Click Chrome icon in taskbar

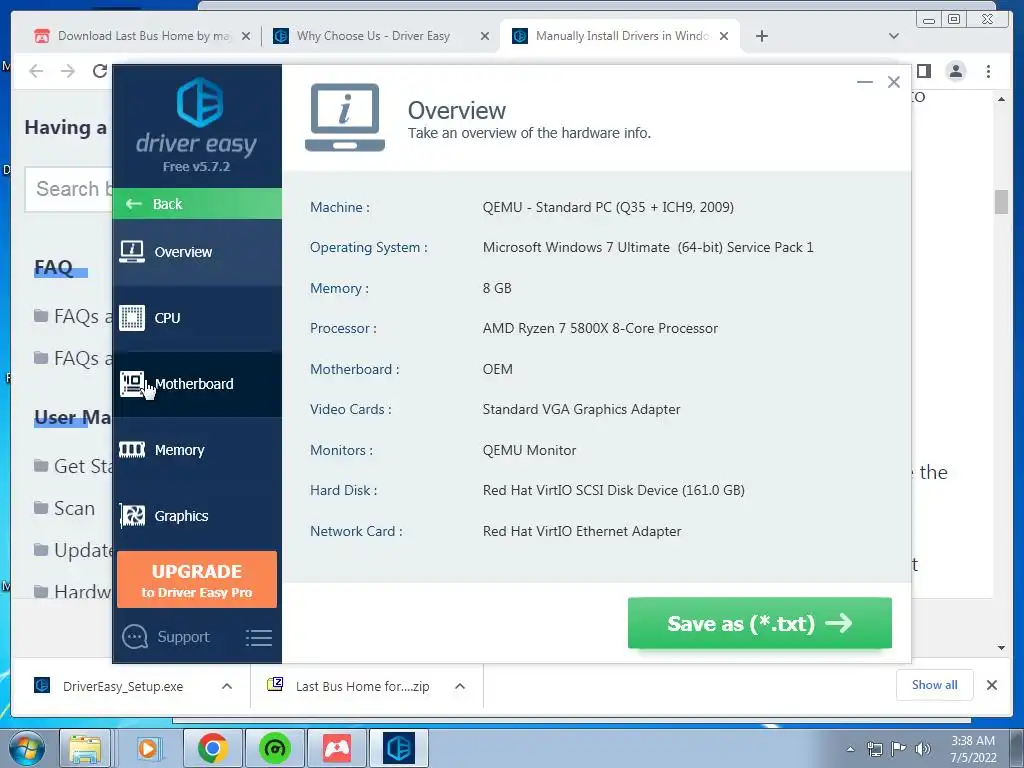pos(212,748)
